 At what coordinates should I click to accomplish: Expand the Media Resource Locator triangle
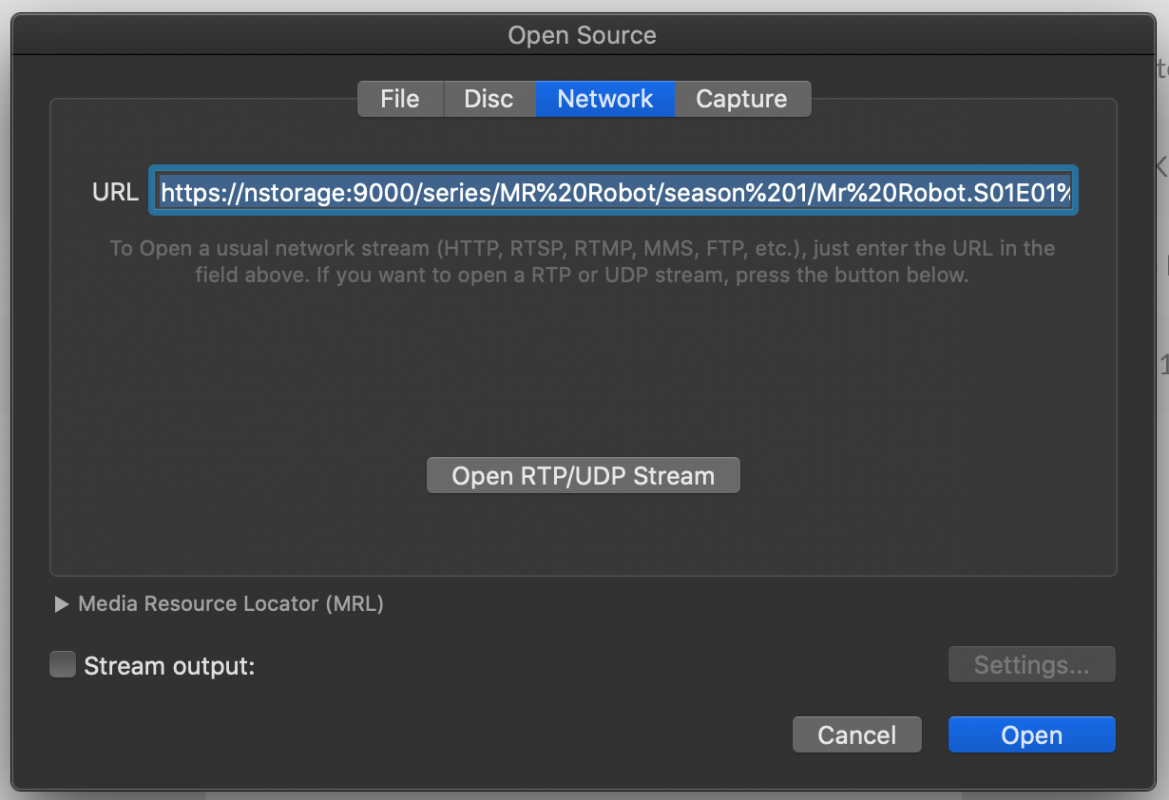click(x=61, y=604)
